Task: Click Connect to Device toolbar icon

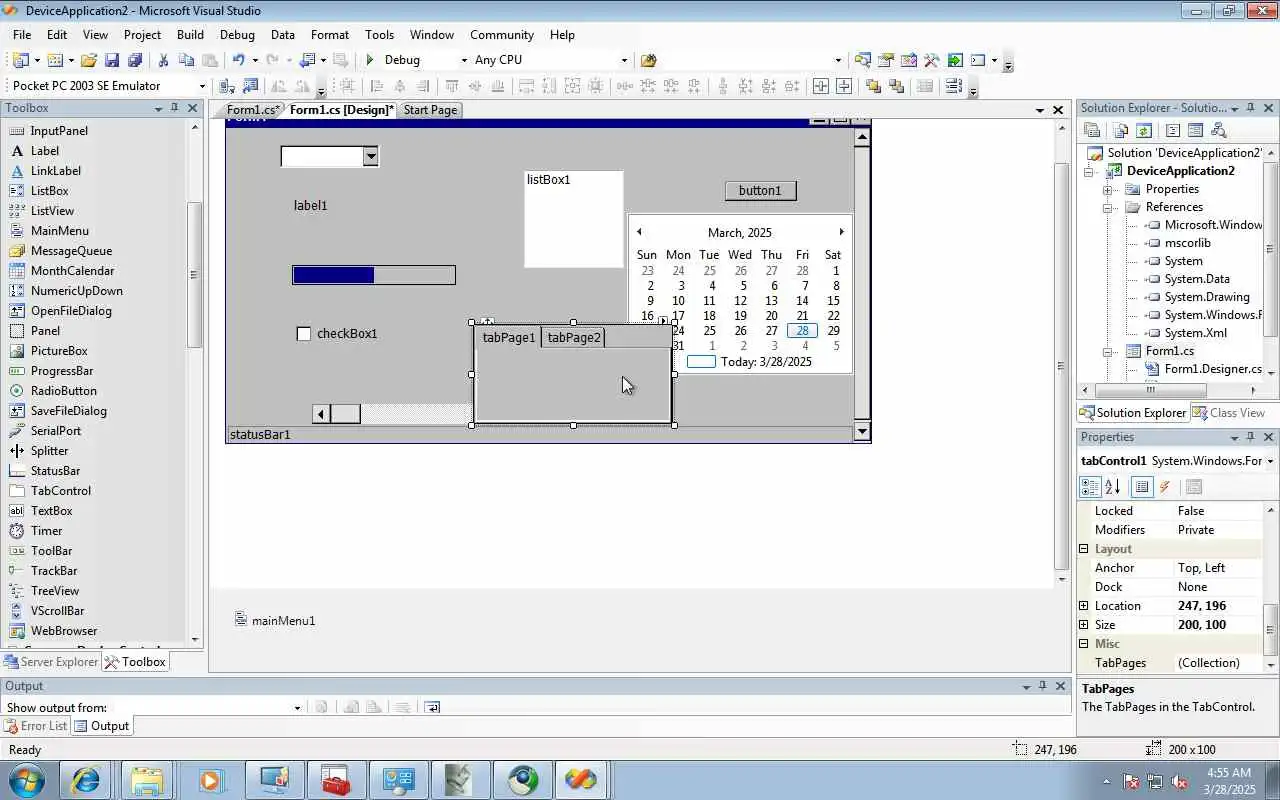Action: (227, 86)
